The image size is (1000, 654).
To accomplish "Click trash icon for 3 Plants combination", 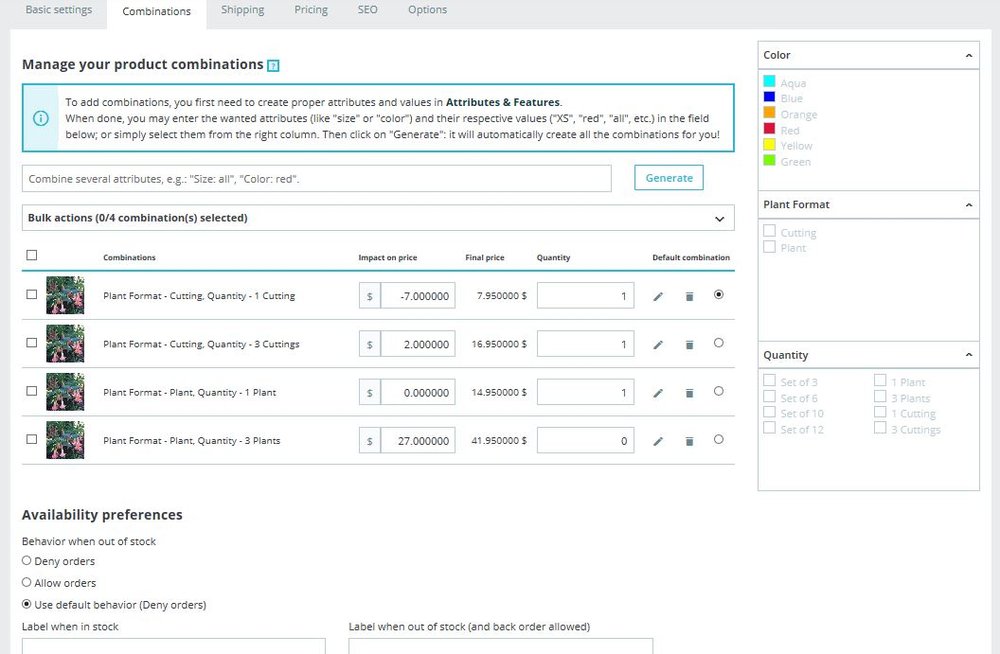I will pos(689,441).
